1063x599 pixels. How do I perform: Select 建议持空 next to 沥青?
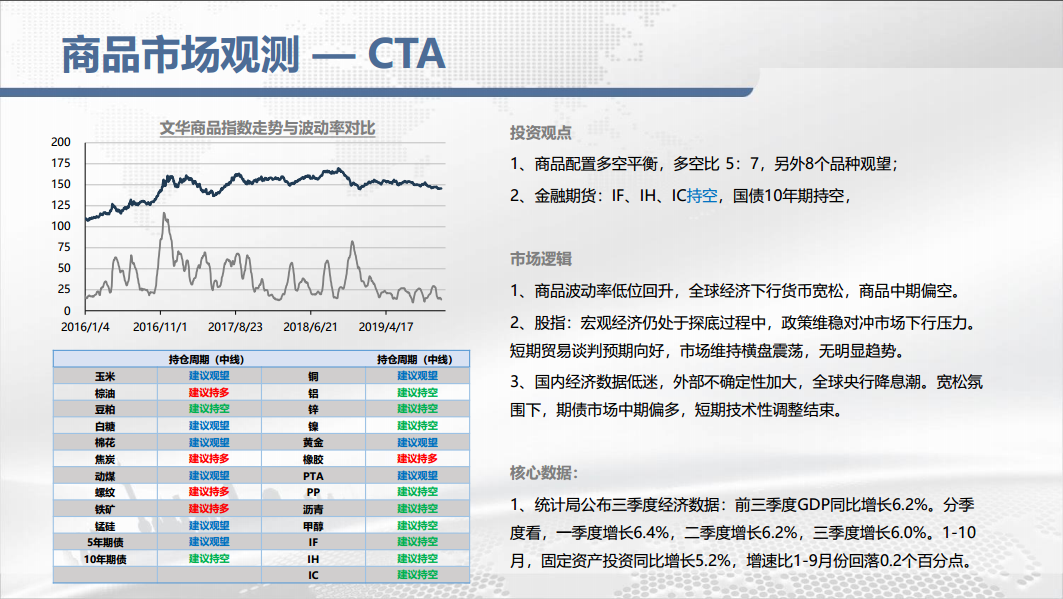point(418,509)
